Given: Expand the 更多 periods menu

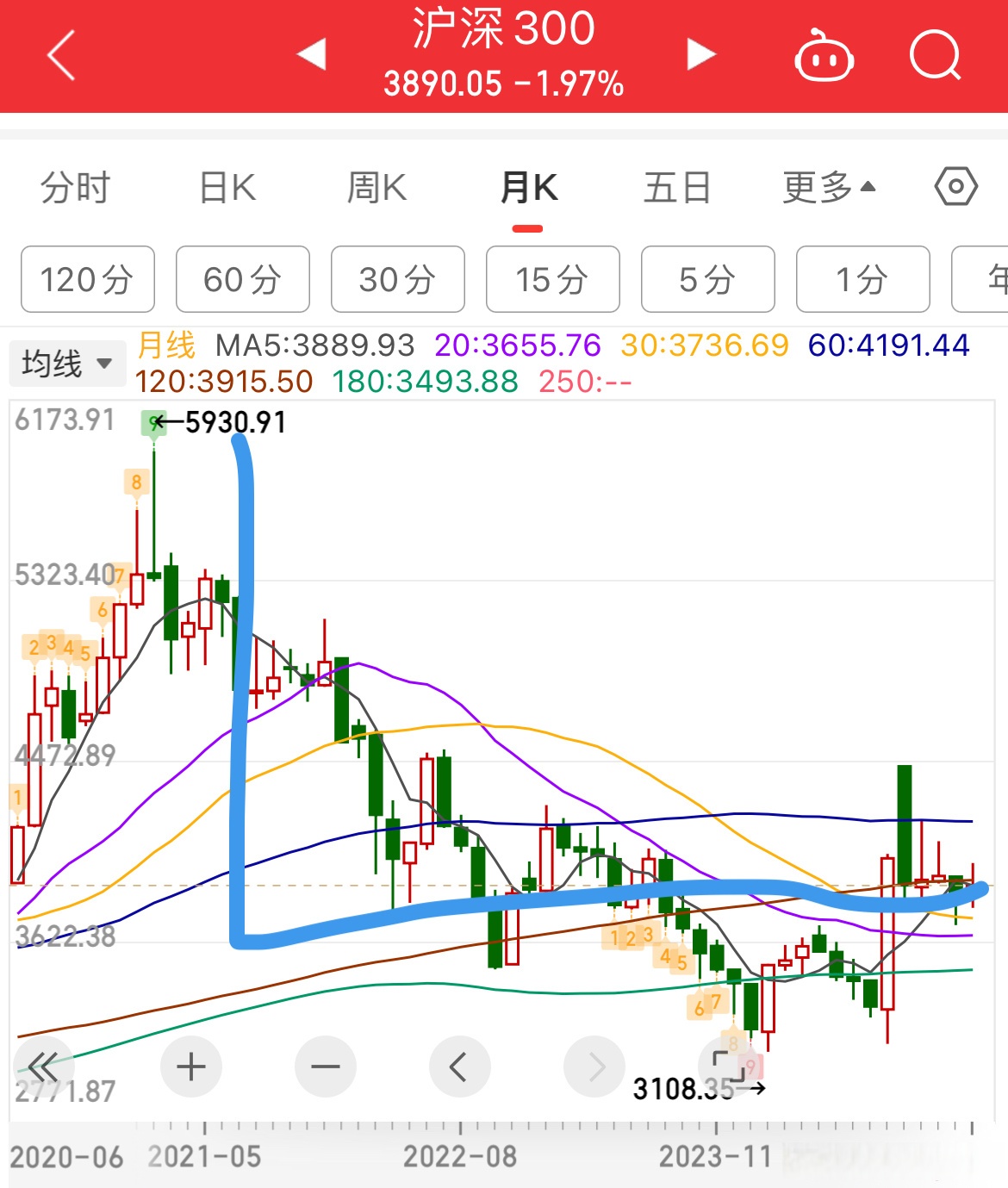Looking at the screenshot, I should pyautogui.click(x=829, y=187).
